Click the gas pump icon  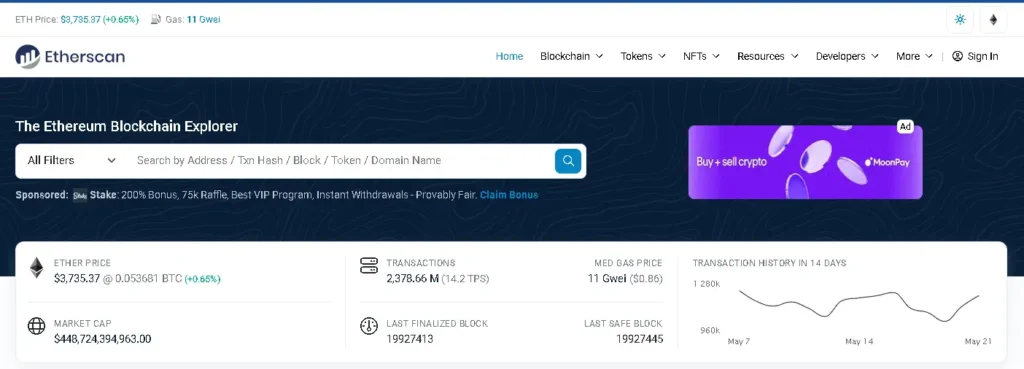155,20
